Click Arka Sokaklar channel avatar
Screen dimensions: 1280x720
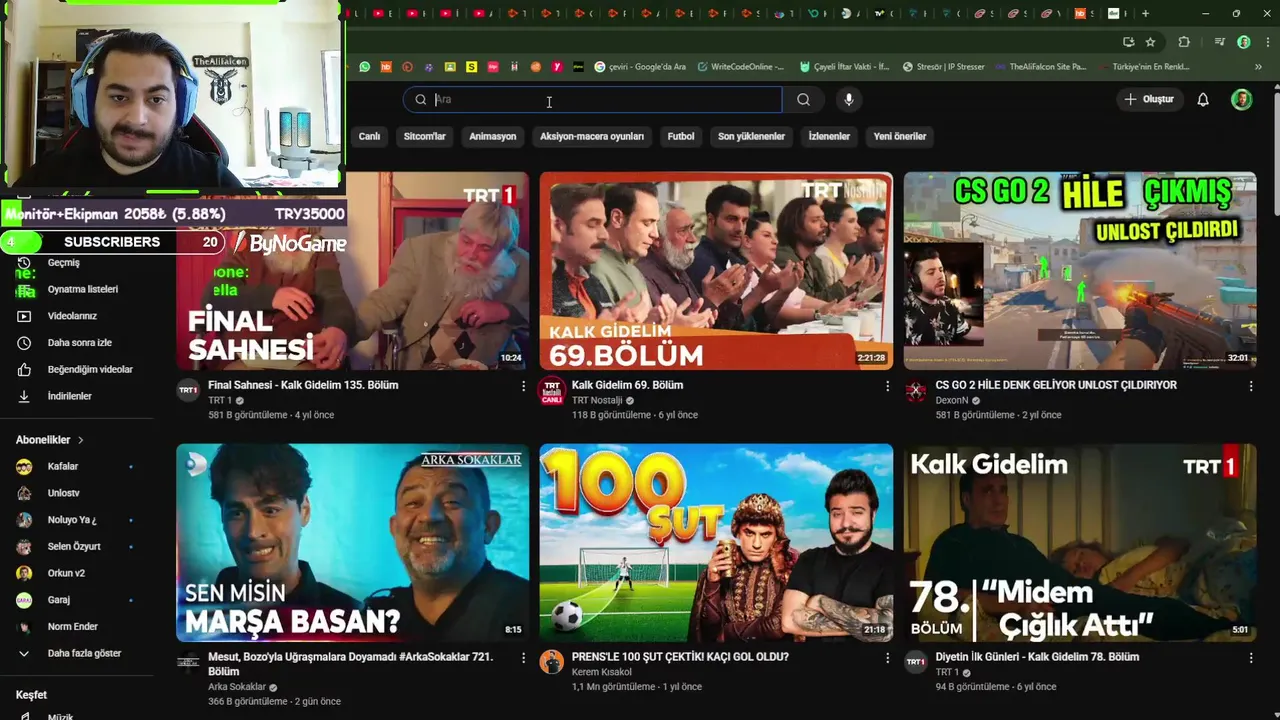coord(188,663)
